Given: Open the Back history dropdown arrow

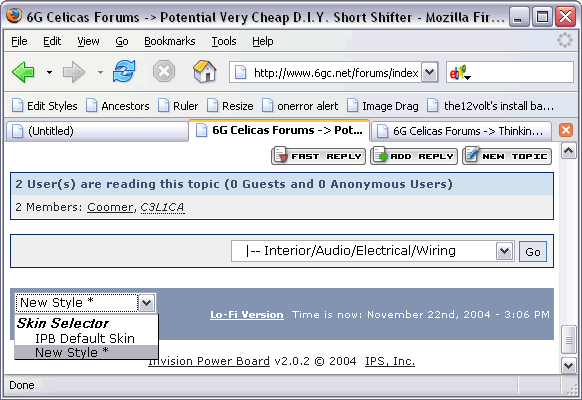Looking at the screenshot, I should (49, 72).
